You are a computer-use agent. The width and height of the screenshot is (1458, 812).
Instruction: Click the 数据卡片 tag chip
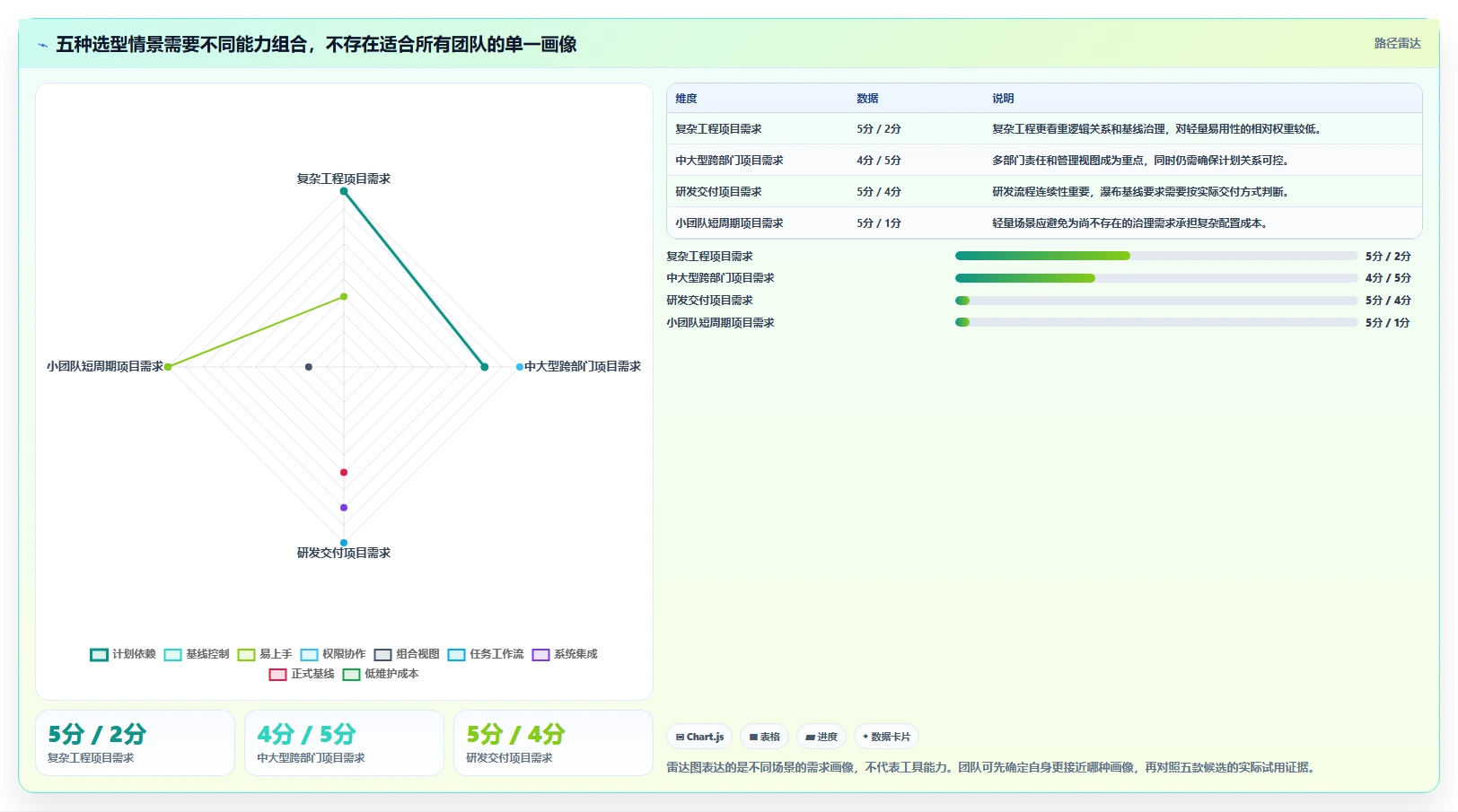pyautogui.click(x=886, y=737)
